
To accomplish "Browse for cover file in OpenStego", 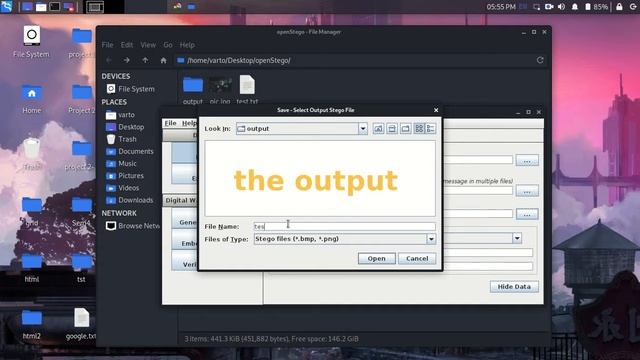I will tap(527, 191).
